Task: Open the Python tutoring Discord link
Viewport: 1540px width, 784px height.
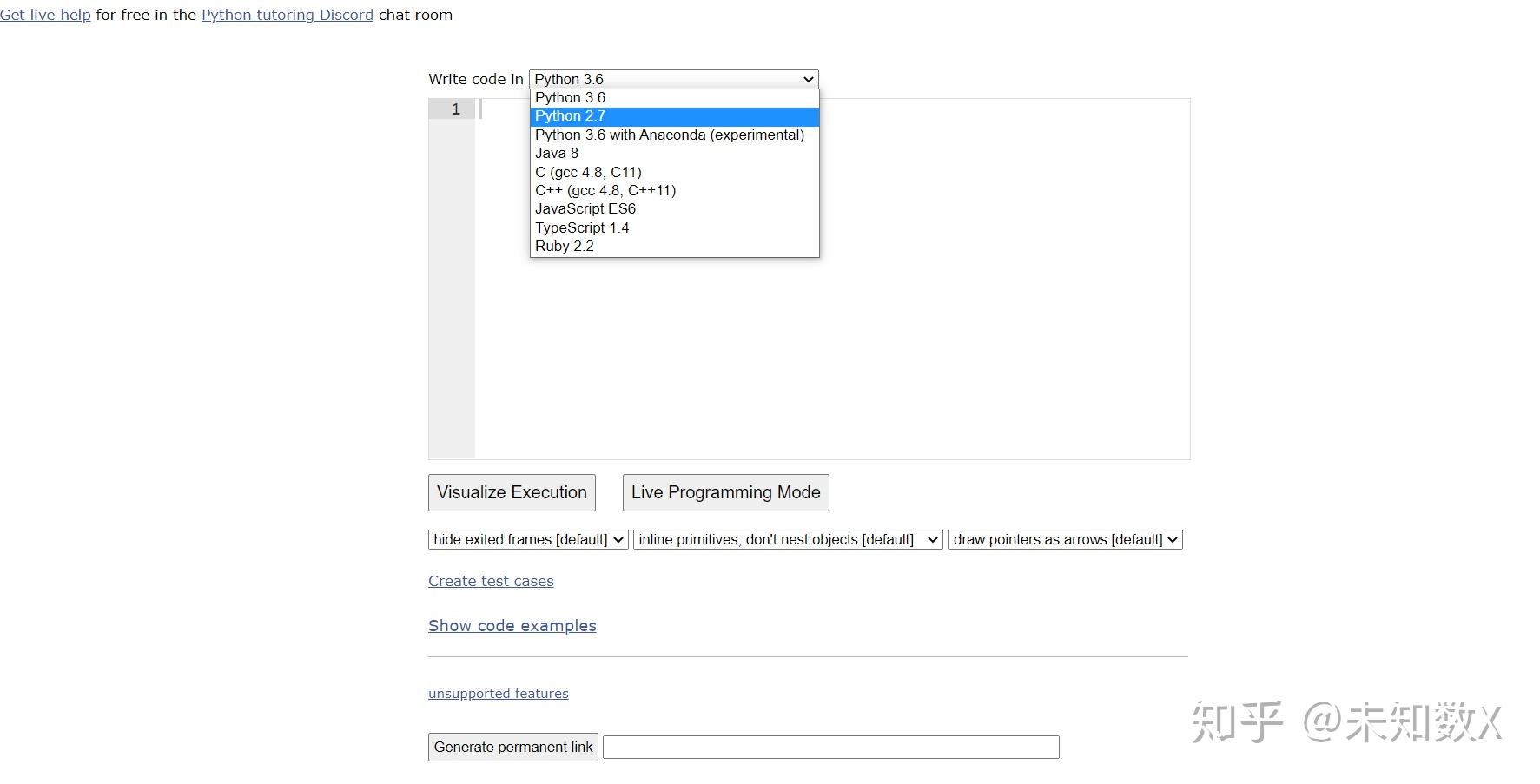Action: click(x=288, y=15)
